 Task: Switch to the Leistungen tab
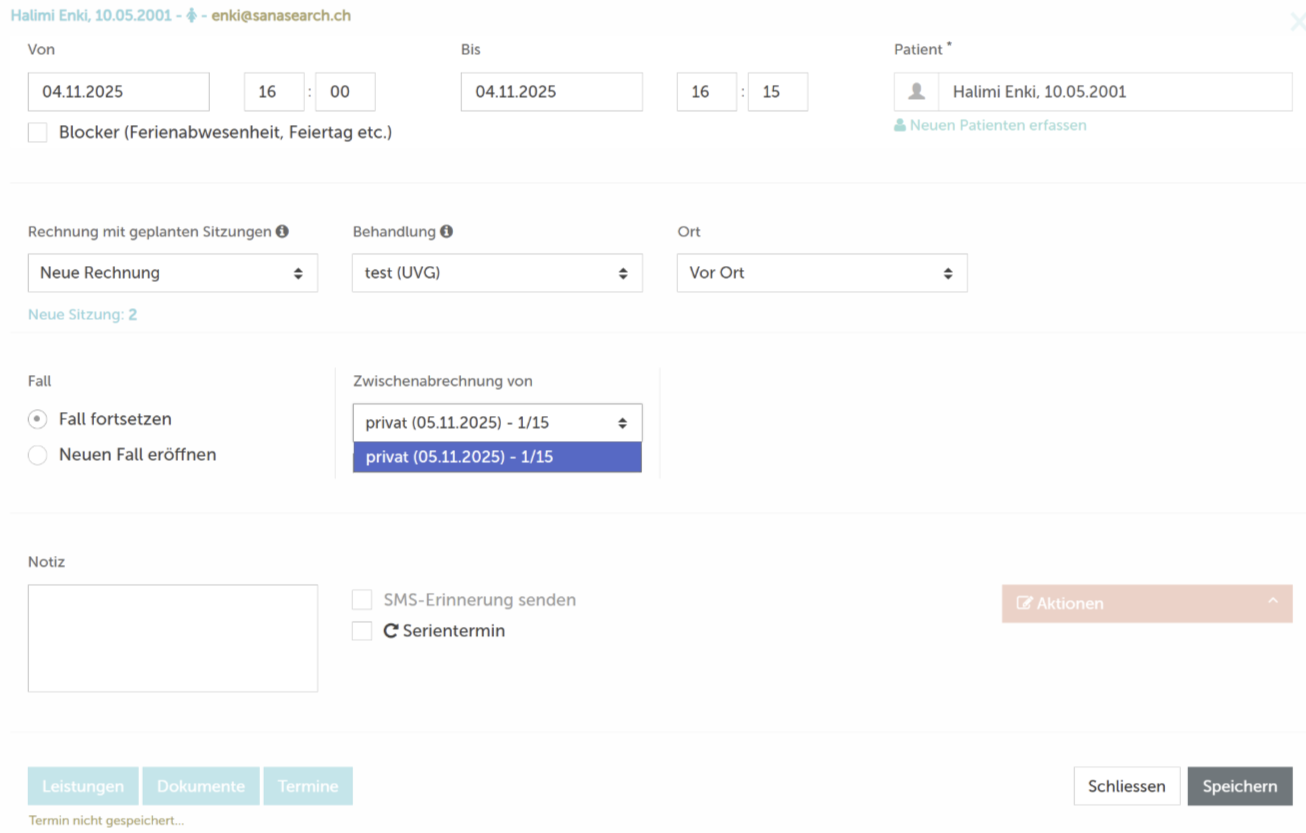(x=83, y=786)
